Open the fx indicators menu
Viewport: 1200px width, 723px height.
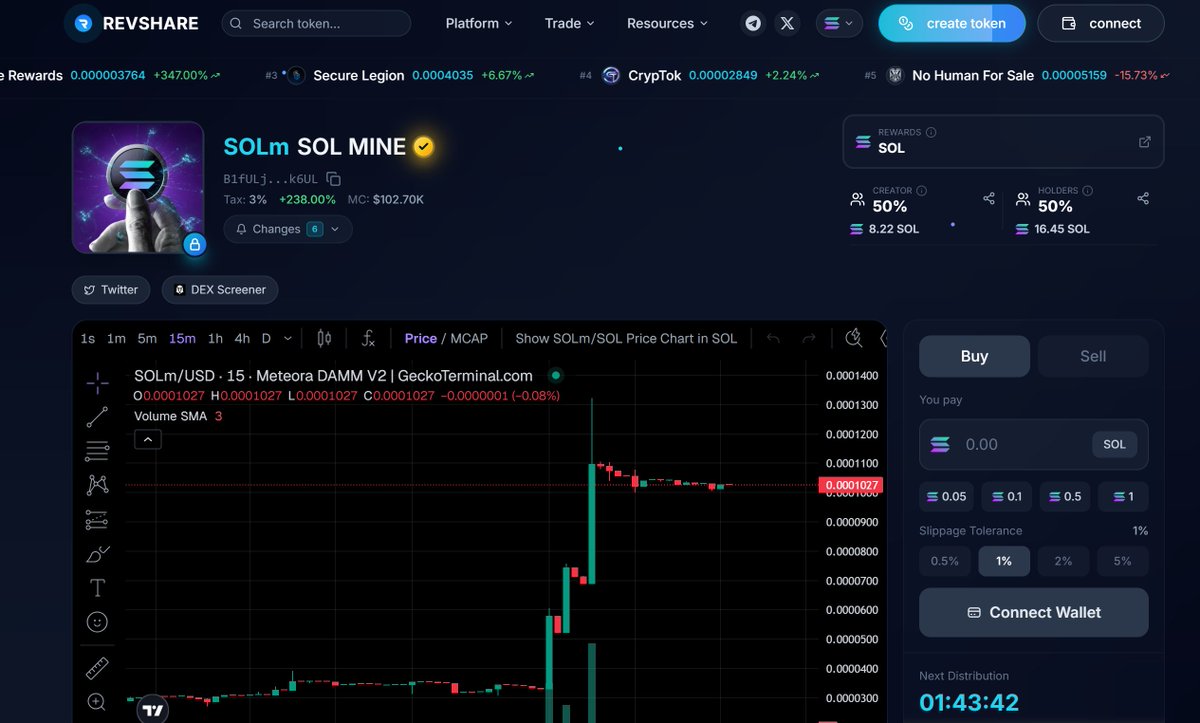pyautogui.click(x=368, y=338)
